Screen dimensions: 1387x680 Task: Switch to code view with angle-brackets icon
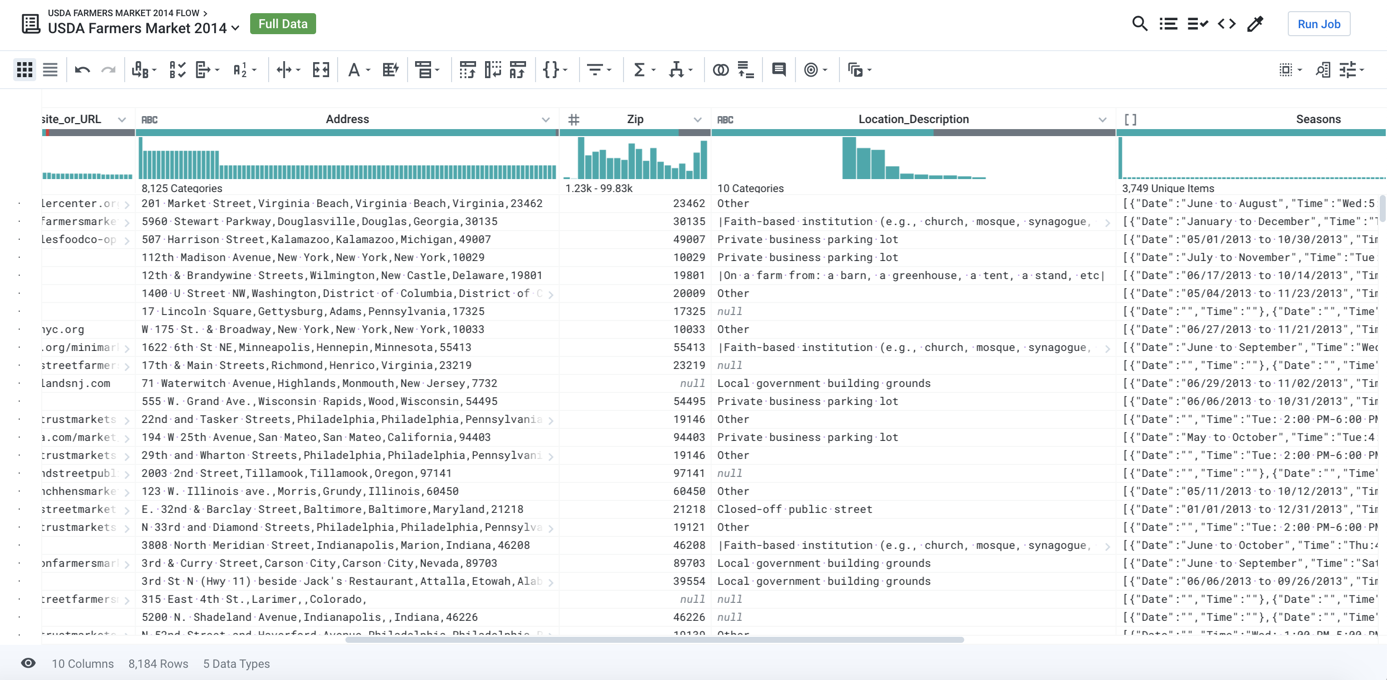point(1227,23)
